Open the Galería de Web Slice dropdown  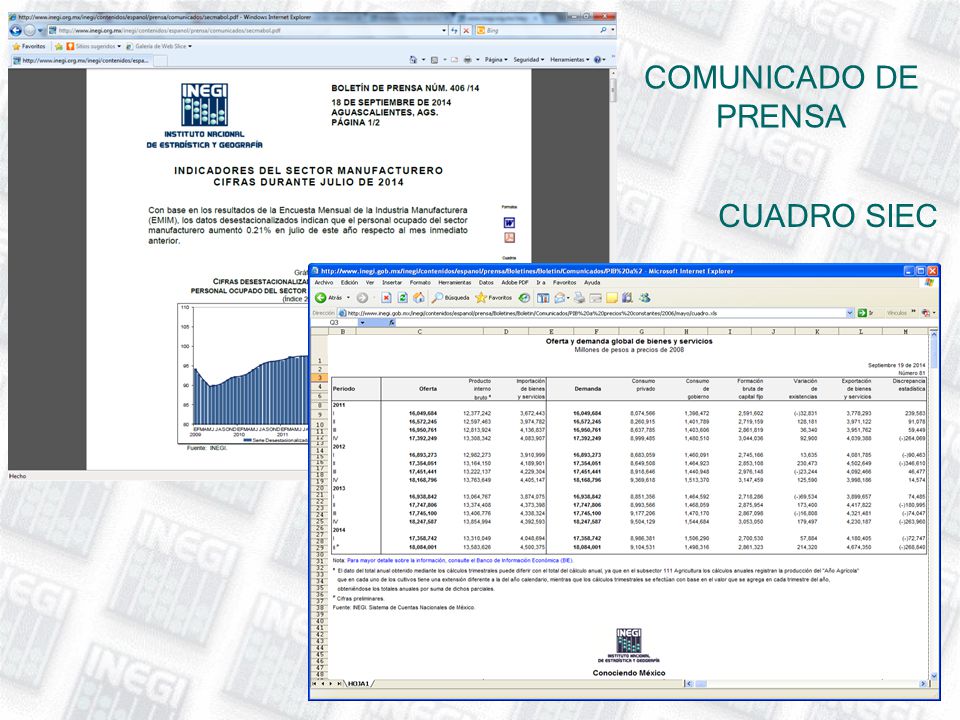159,46
